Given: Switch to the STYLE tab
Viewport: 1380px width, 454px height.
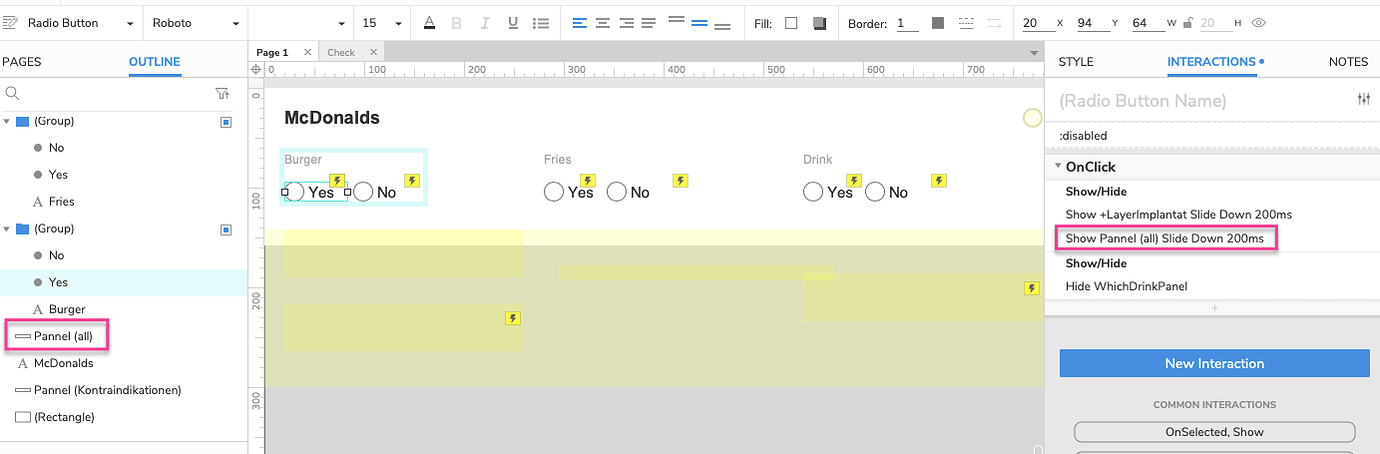Looking at the screenshot, I should 1076,62.
